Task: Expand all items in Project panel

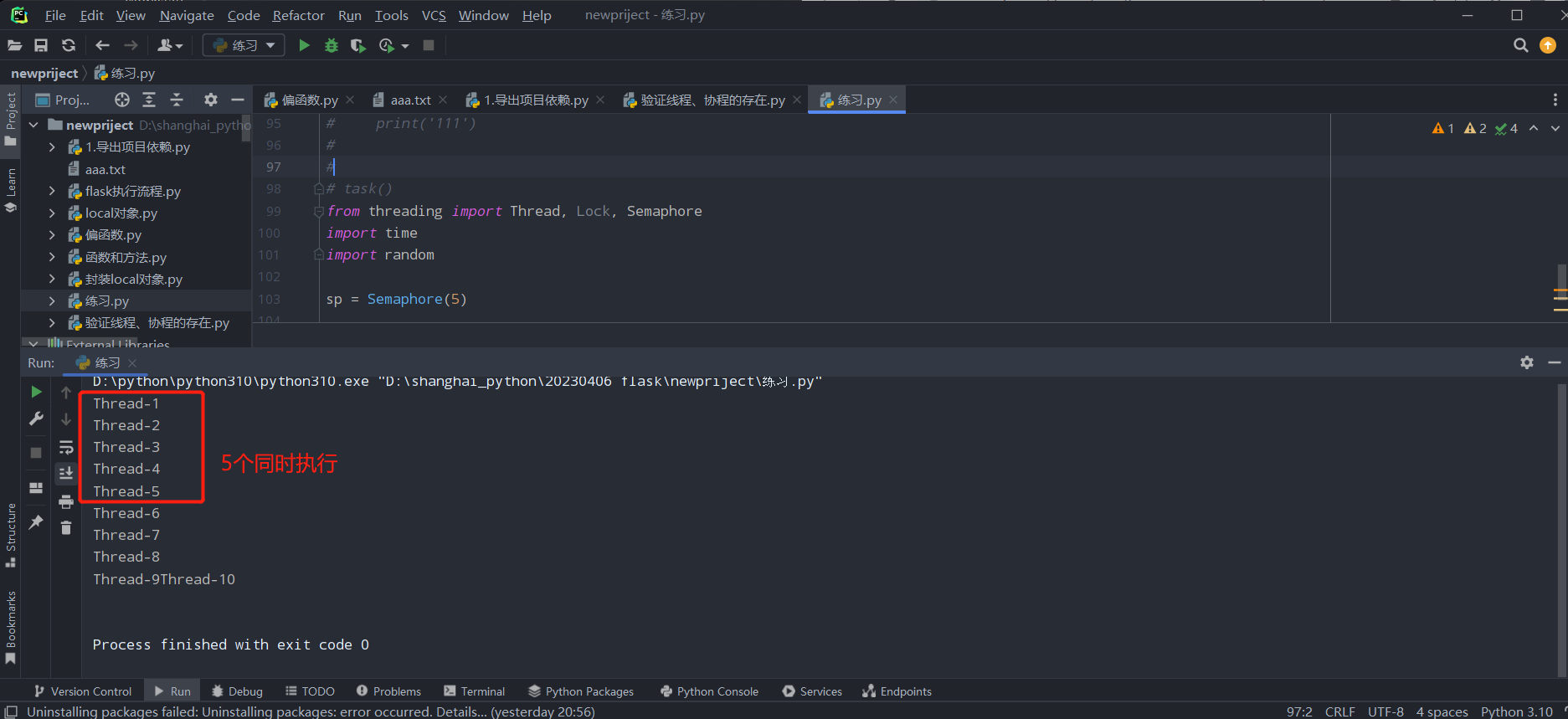Action: click(x=149, y=100)
